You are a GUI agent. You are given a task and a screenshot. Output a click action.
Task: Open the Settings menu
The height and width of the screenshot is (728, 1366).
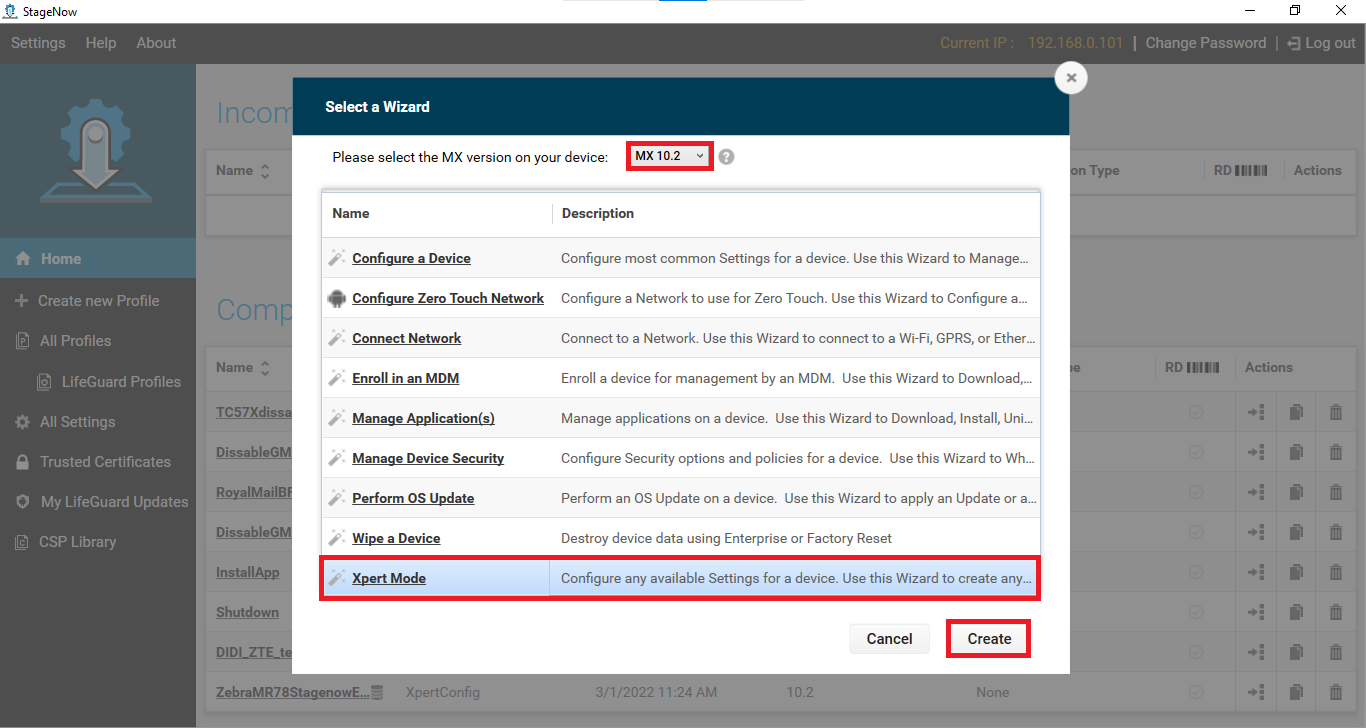38,43
